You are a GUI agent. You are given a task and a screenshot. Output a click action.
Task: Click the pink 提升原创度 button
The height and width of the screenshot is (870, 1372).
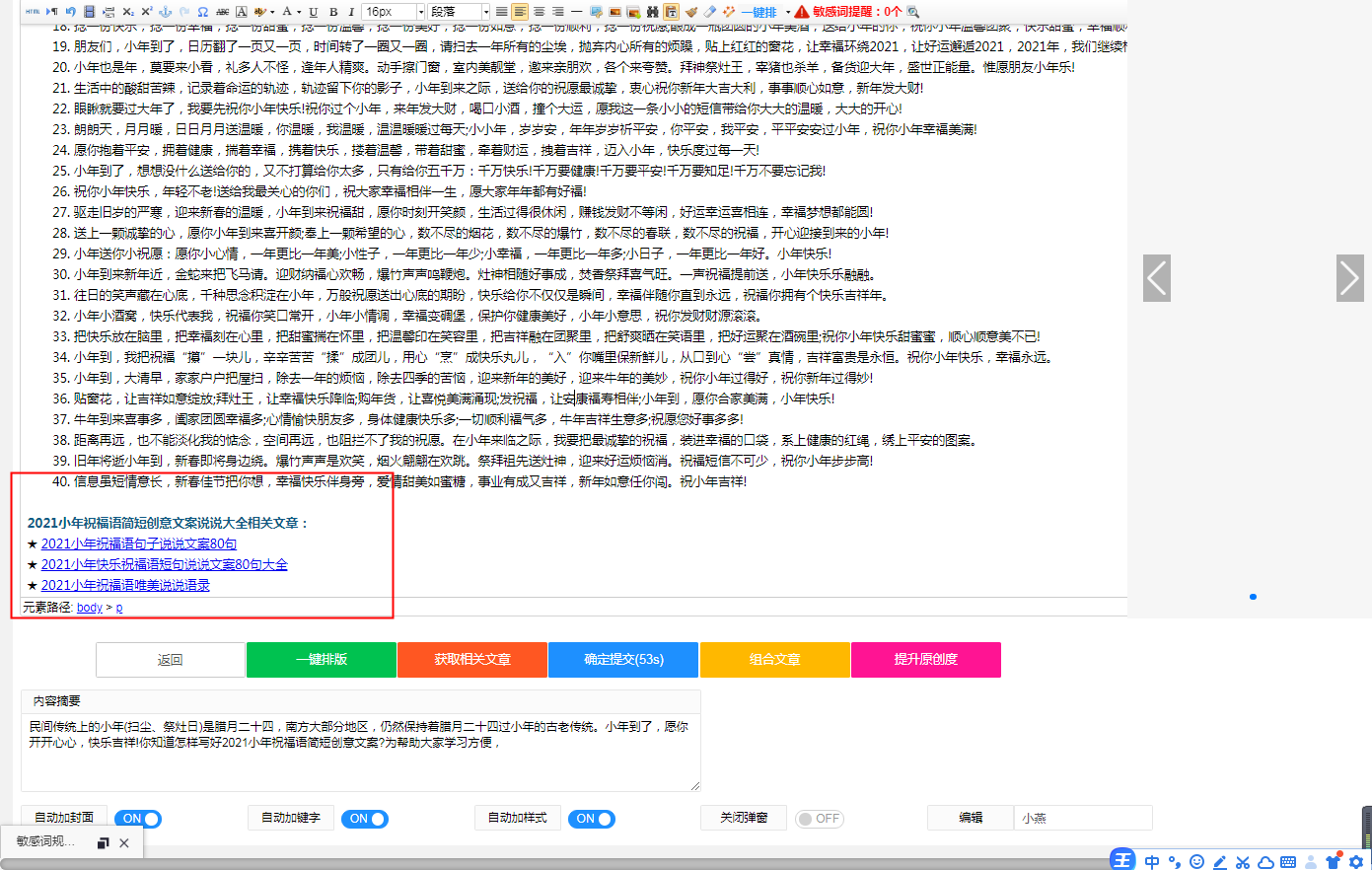click(x=926, y=660)
